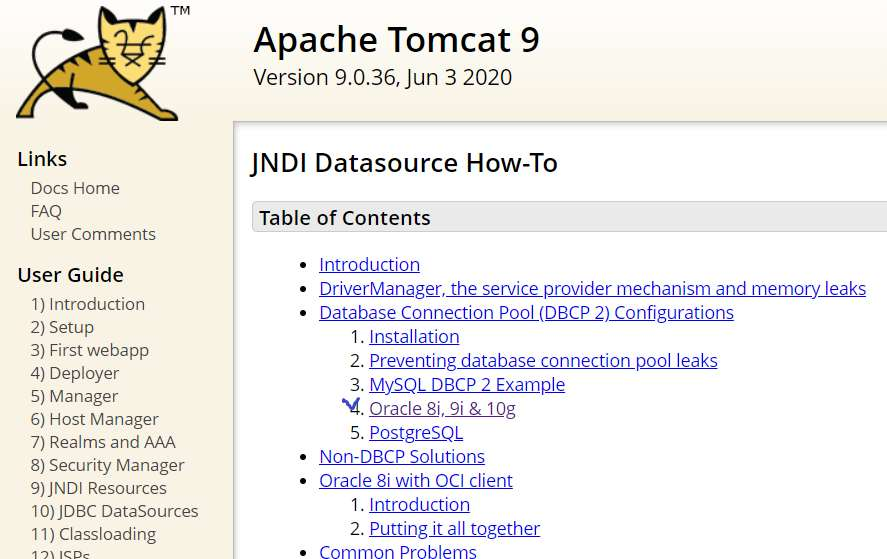Click the Version 9.0.36, Jun 3 2020 text
The width and height of the screenshot is (887, 559).
[383, 78]
